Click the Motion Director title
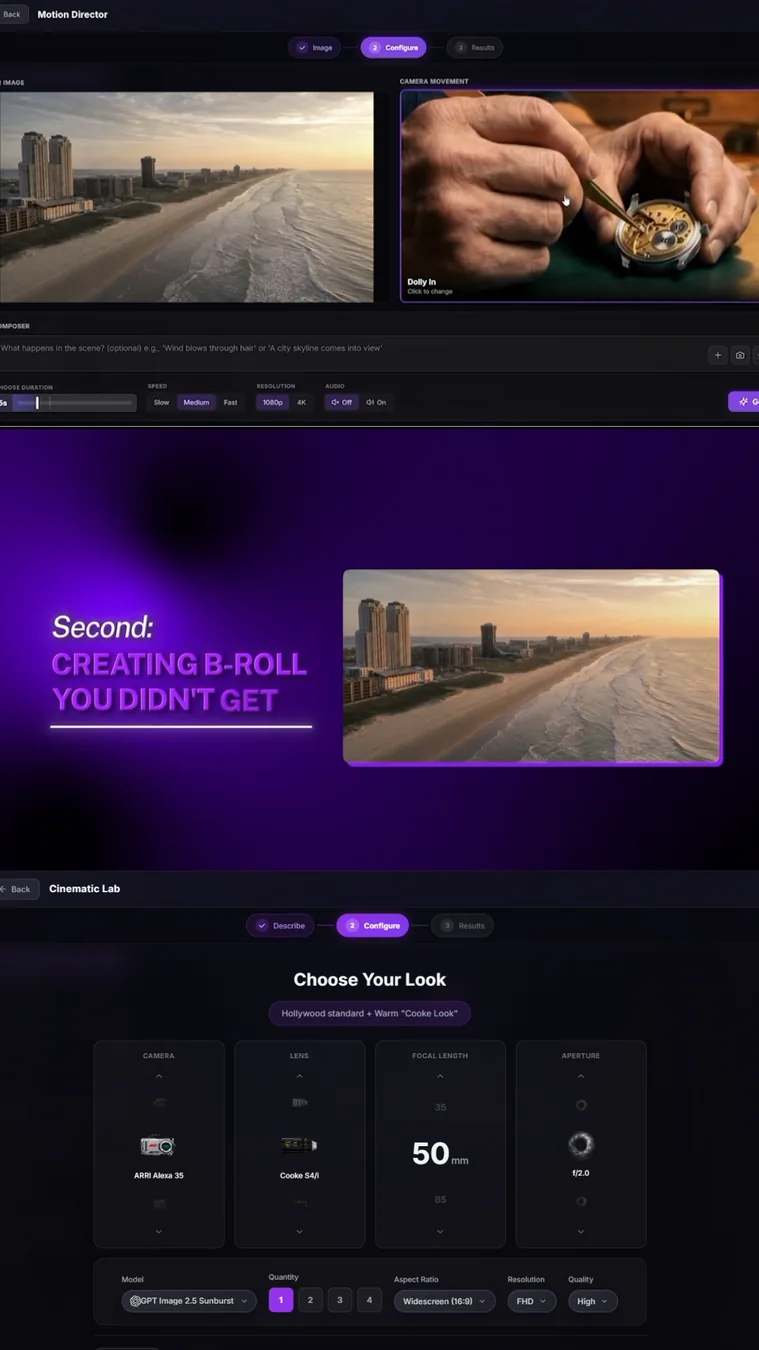Screen dimensions: 759x1350 point(72,14)
